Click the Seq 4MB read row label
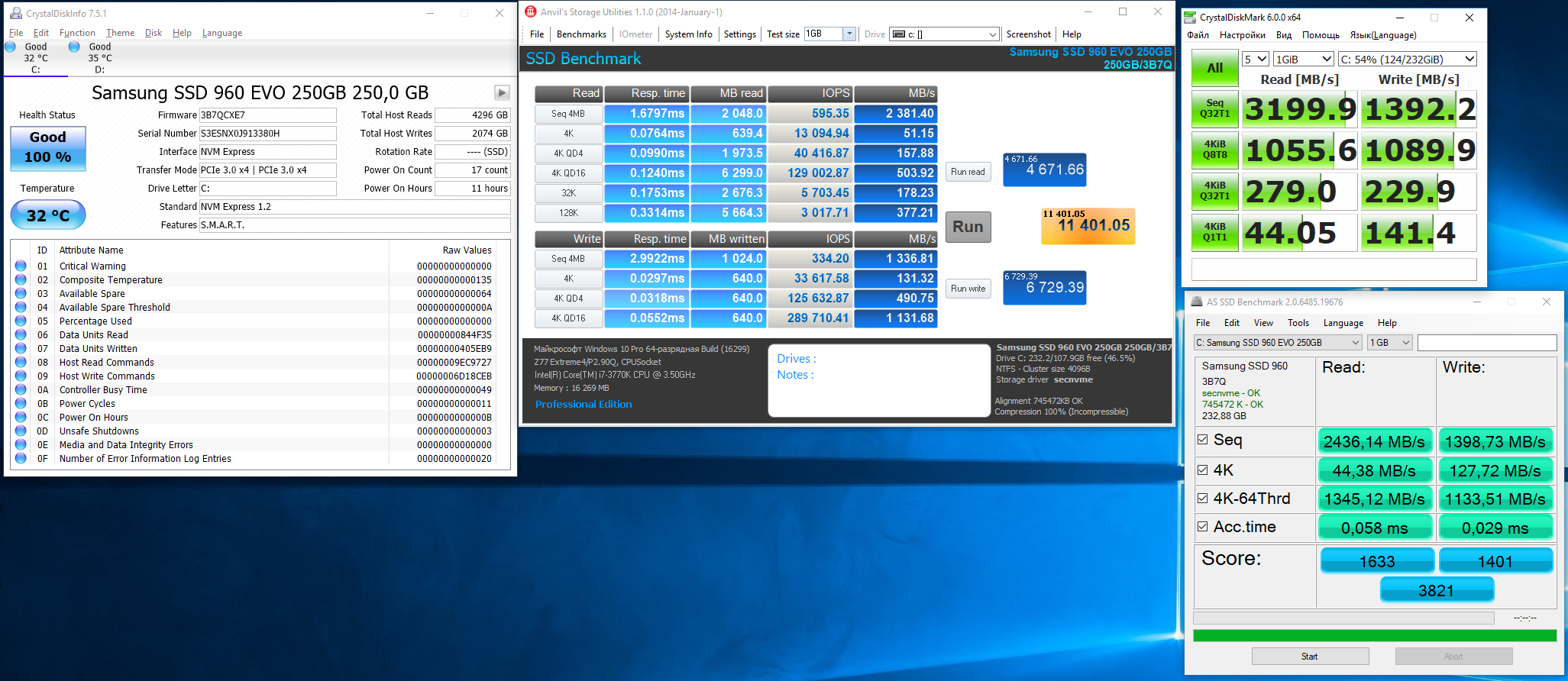Screen dimensions: 1568x681 click(x=568, y=114)
